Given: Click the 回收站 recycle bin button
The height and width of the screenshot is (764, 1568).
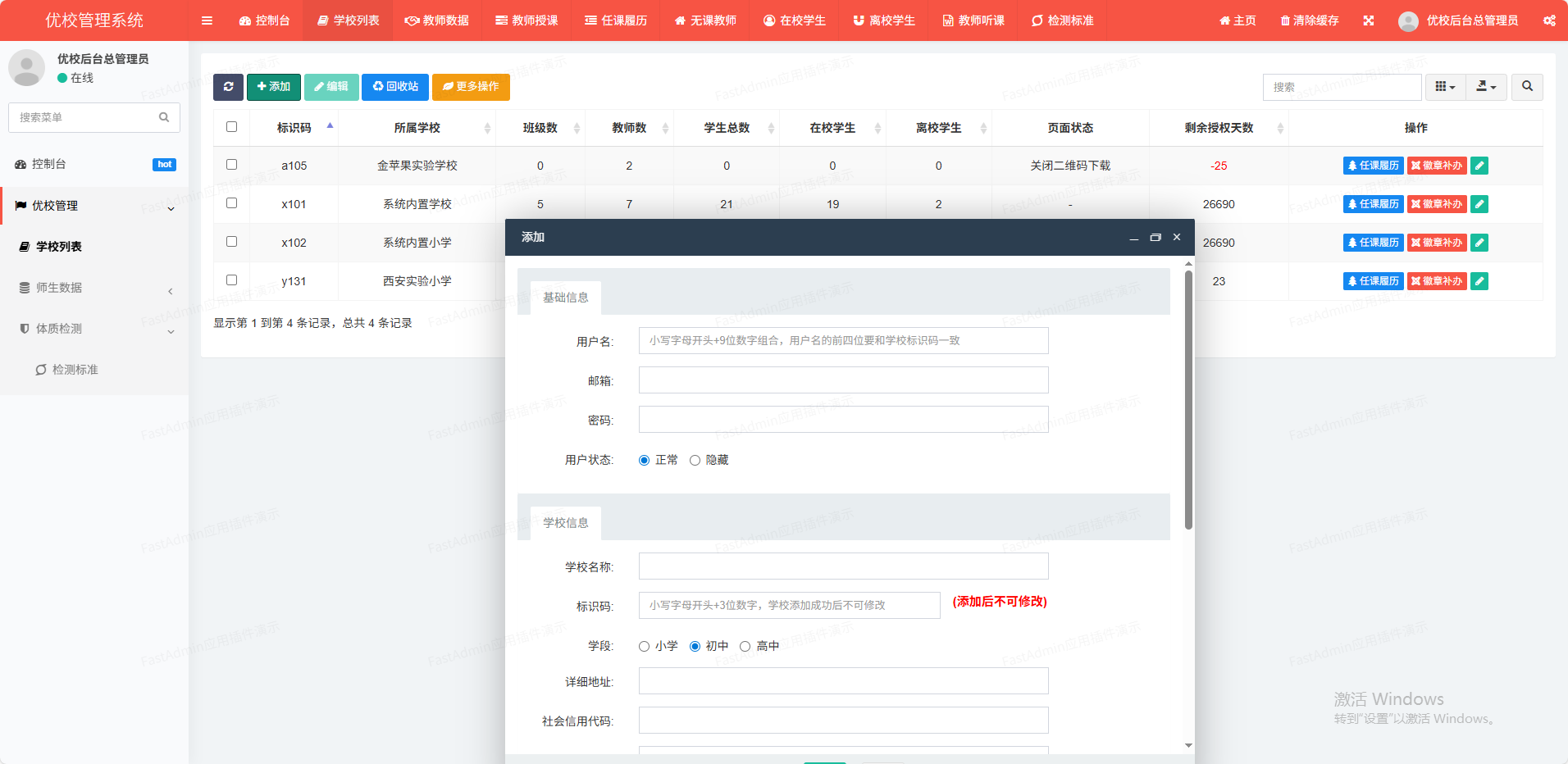Looking at the screenshot, I should [395, 87].
